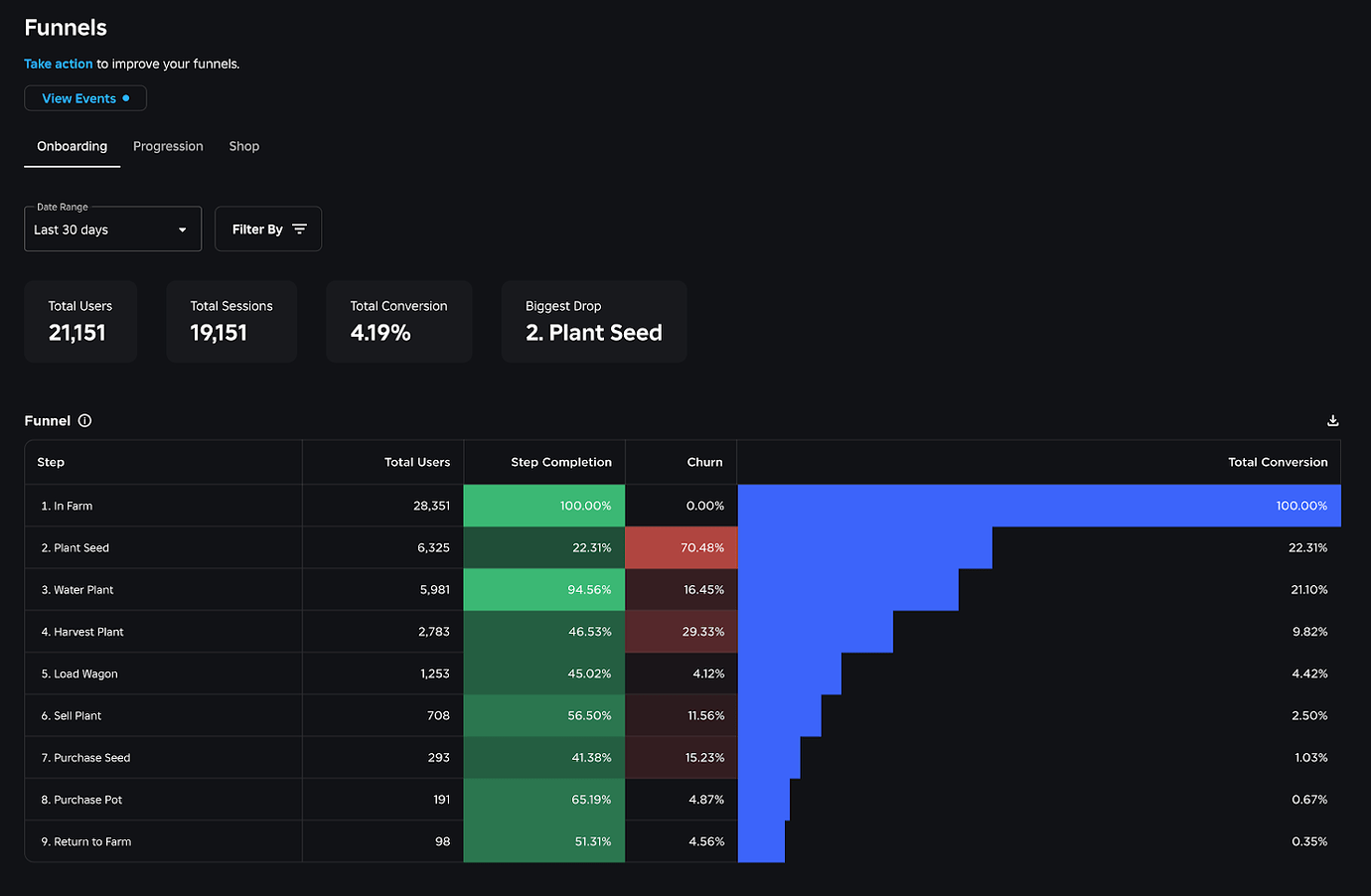Open the Shop tab

point(243,146)
